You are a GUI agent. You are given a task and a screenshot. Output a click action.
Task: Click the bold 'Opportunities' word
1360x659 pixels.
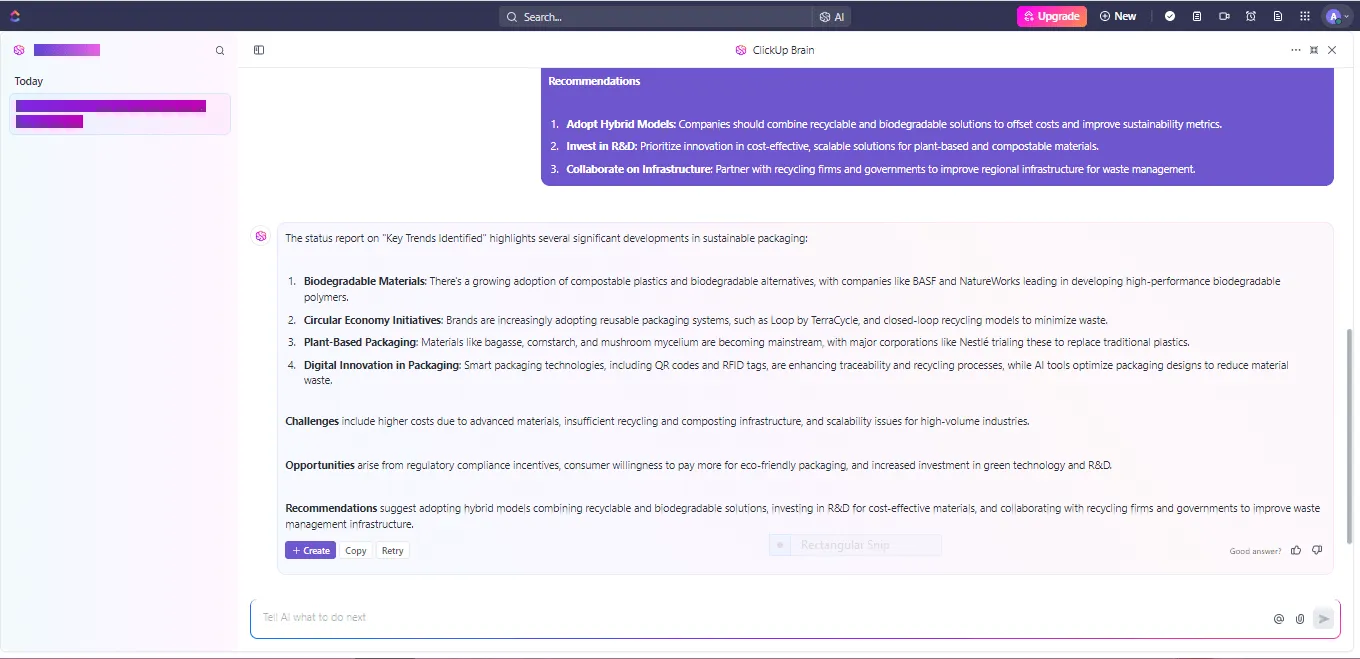coord(320,466)
